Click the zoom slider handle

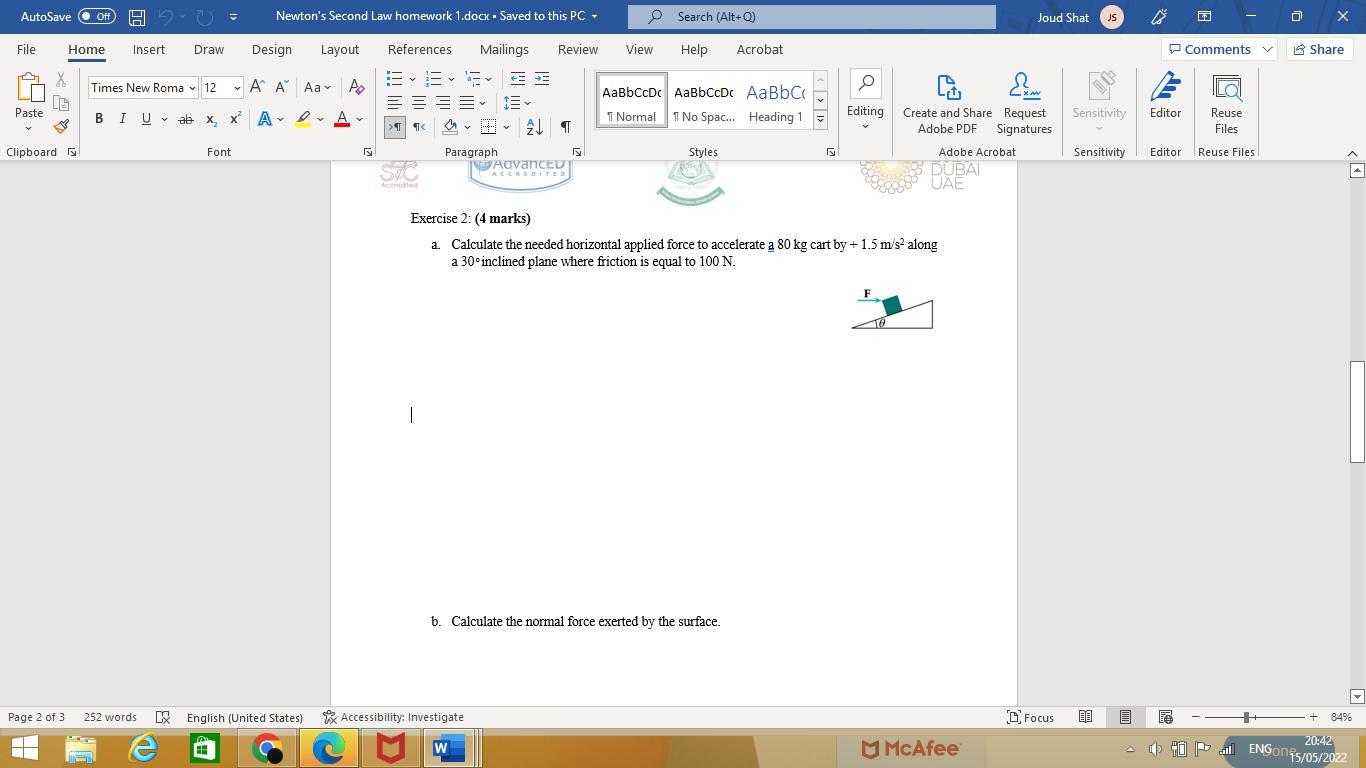[x=1246, y=717]
